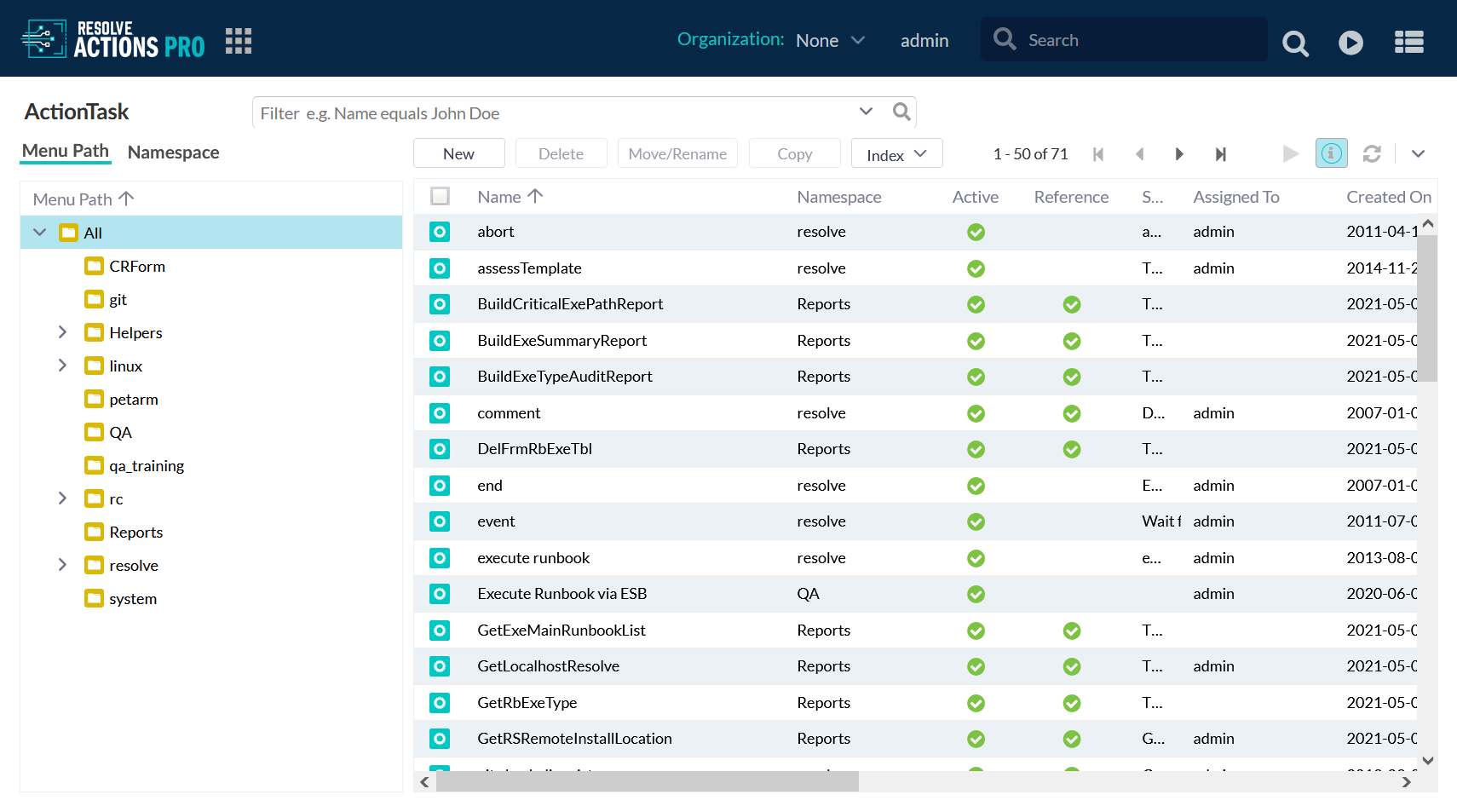Open the list view icon in header

1408,43
